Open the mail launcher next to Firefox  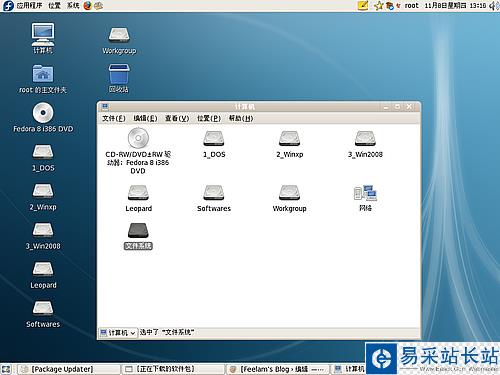(98, 5)
